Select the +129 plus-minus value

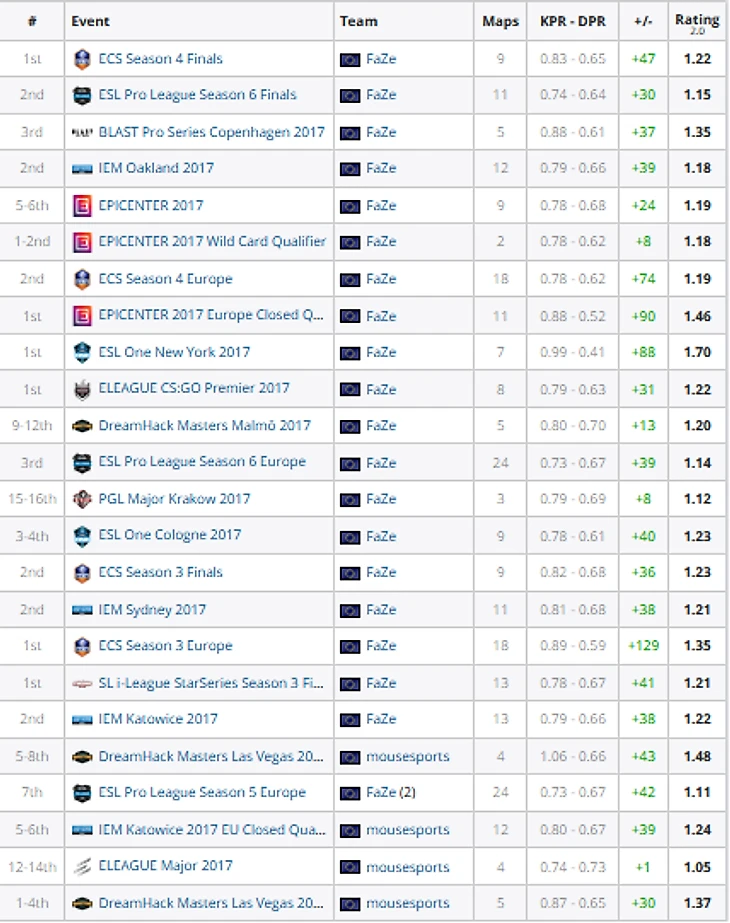643,646
